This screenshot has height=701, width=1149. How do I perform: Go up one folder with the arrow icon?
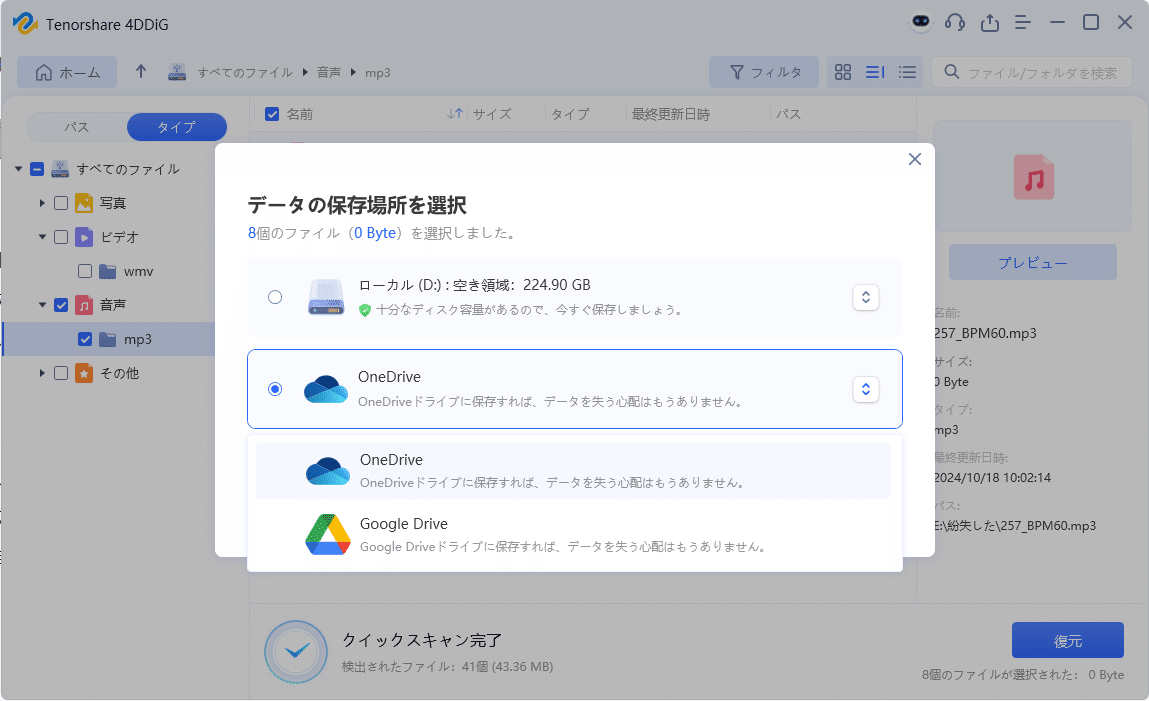click(x=141, y=71)
